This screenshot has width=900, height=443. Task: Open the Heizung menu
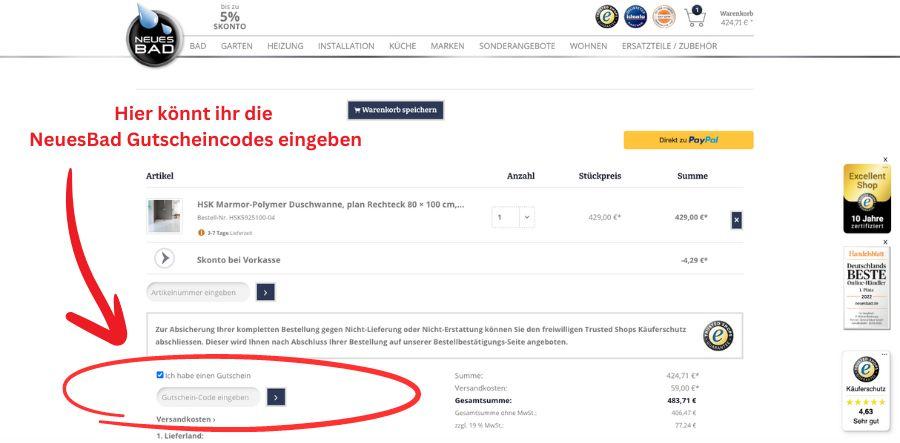click(285, 46)
